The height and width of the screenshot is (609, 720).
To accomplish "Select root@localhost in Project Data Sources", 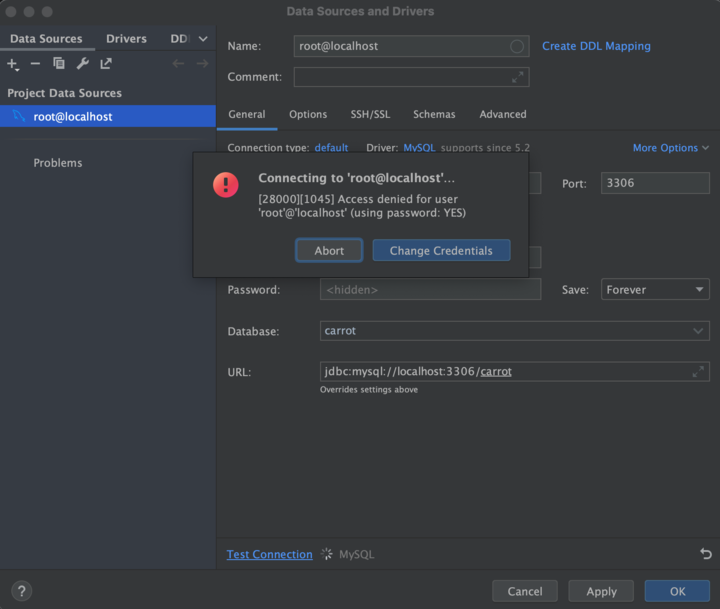I will click(108, 116).
